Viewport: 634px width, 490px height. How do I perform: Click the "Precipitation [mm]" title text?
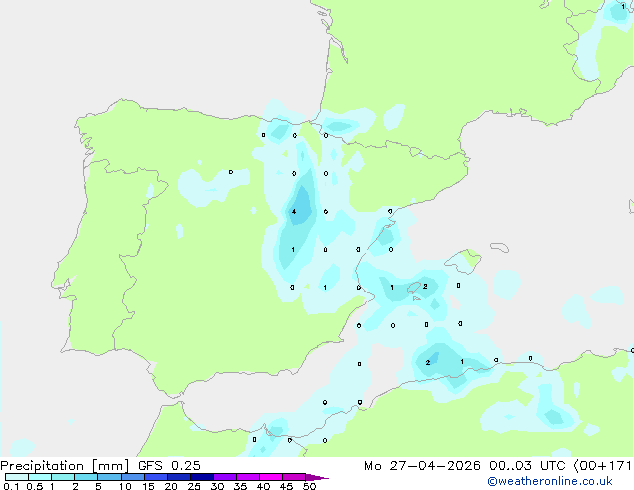coord(65,466)
